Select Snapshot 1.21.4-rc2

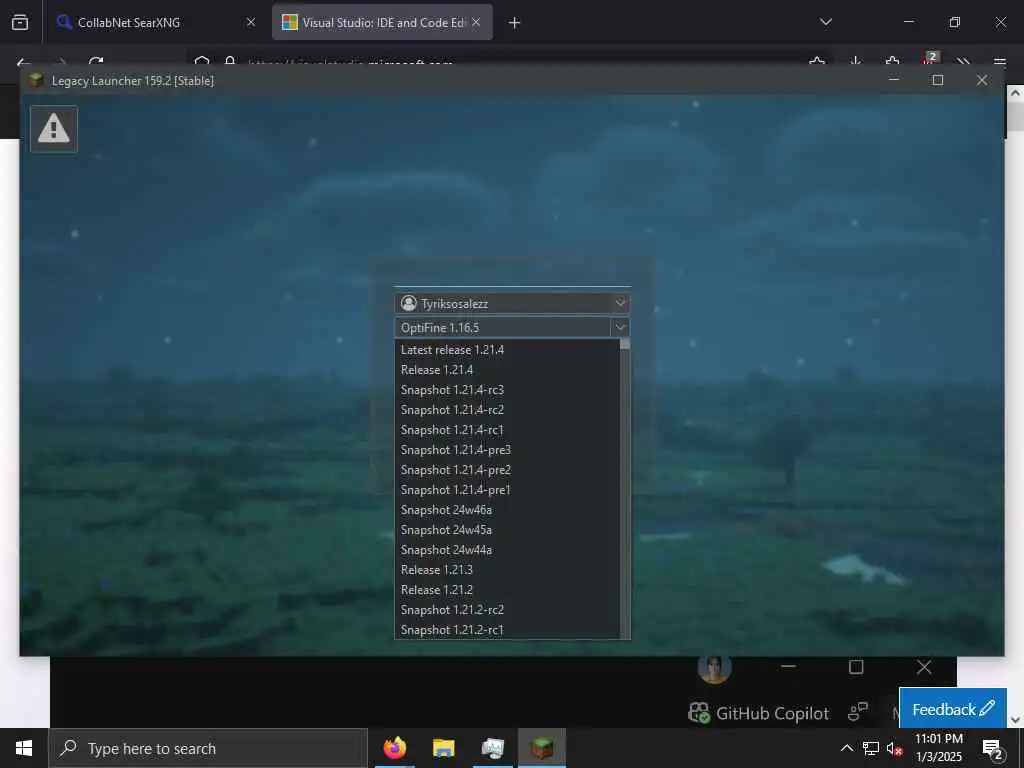coord(507,410)
